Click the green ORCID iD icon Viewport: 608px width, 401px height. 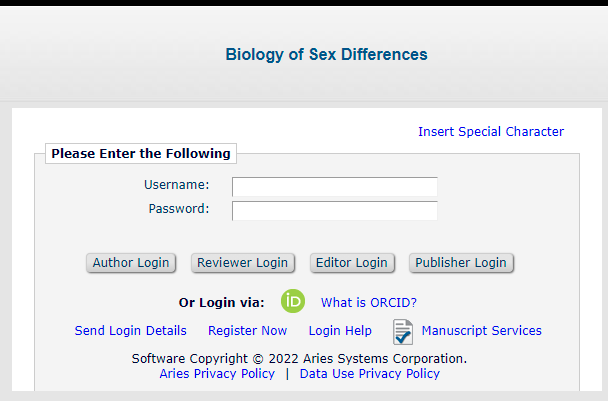coord(293,301)
